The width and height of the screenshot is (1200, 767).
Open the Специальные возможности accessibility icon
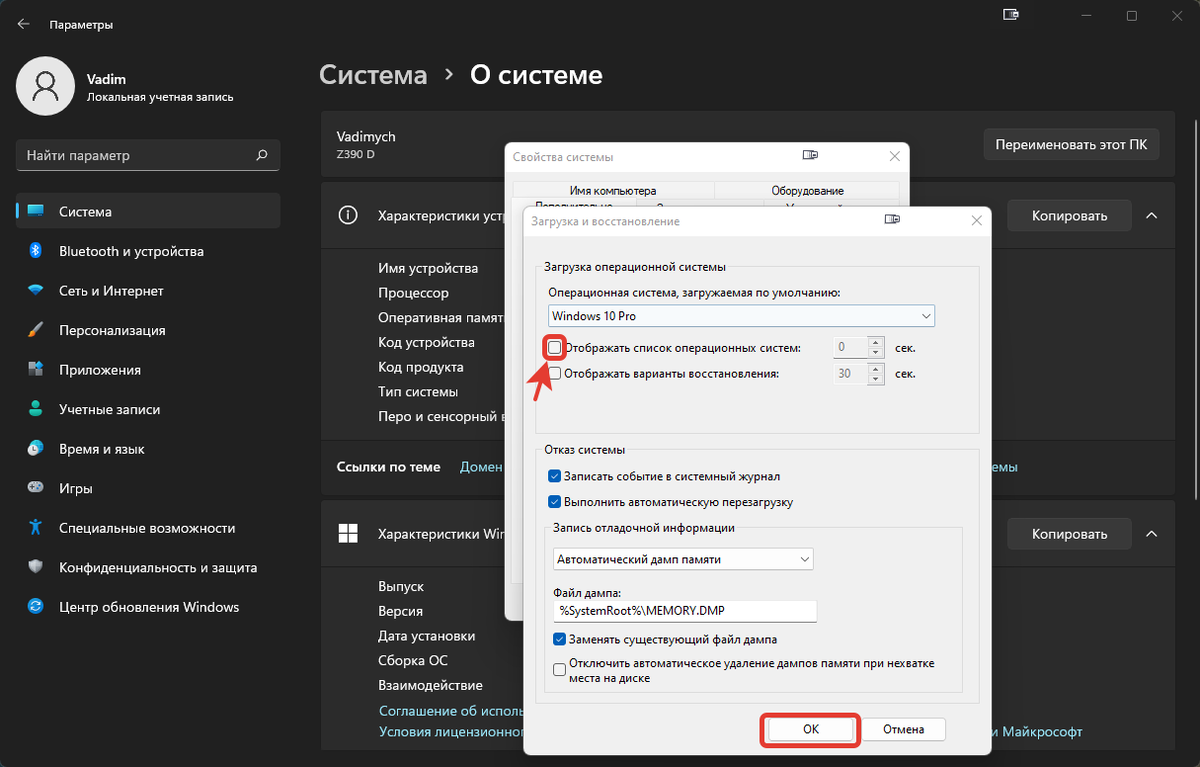(x=36, y=528)
